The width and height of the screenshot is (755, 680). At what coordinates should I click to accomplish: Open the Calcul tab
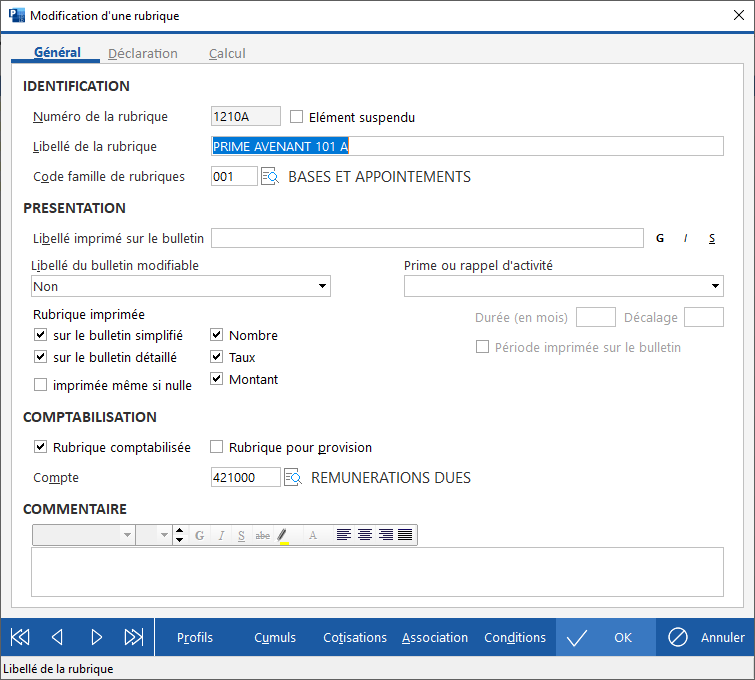[227, 53]
